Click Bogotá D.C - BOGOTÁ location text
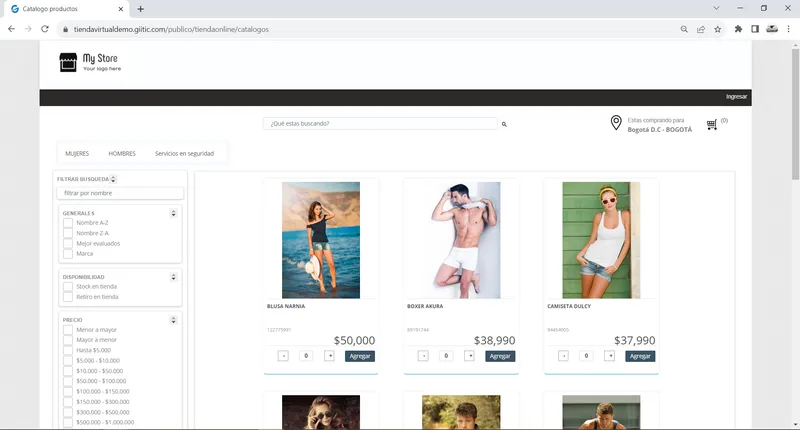The height and width of the screenshot is (430, 800). click(x=660, y=130)
